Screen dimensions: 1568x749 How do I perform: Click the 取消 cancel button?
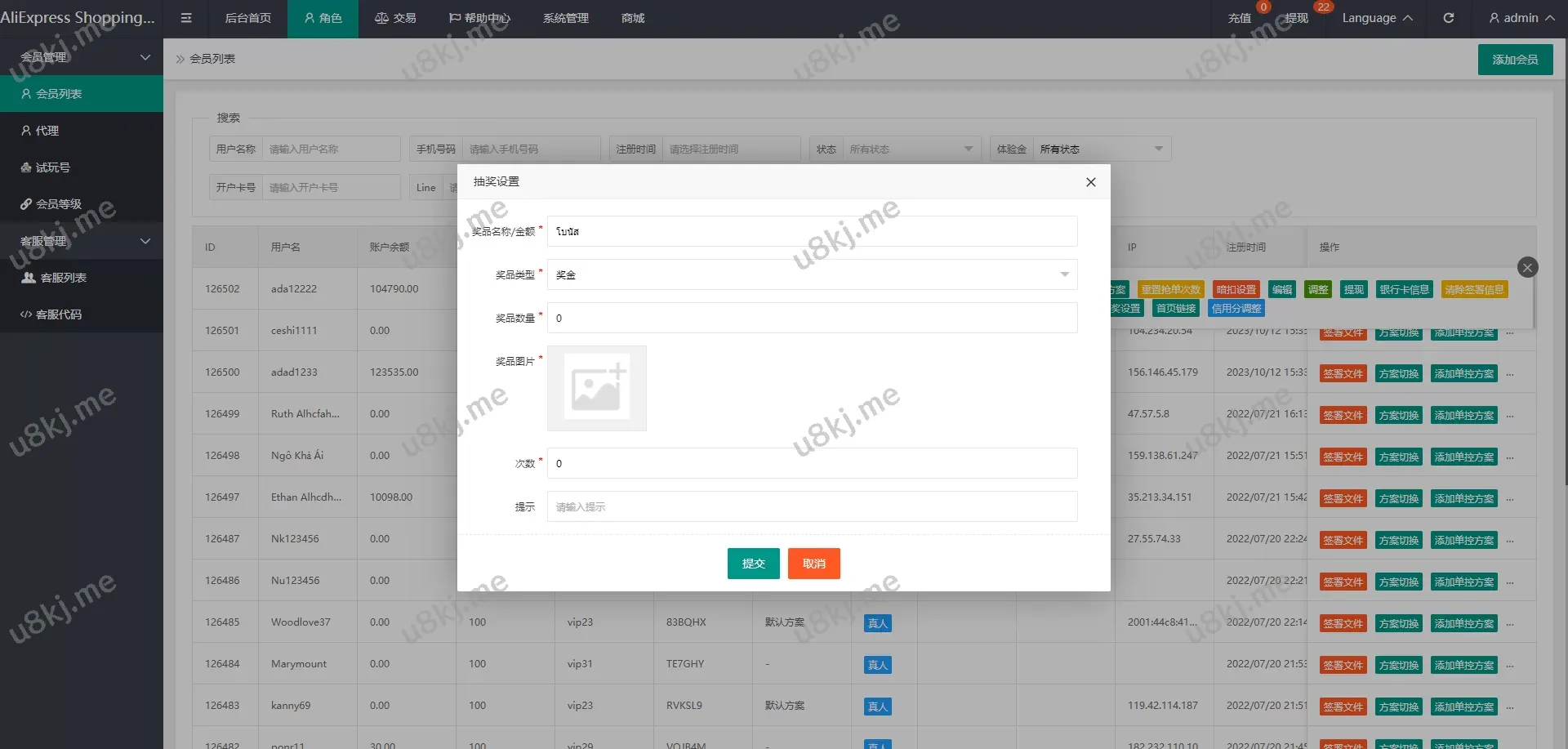pyautogui.click(x=813, y=564)
